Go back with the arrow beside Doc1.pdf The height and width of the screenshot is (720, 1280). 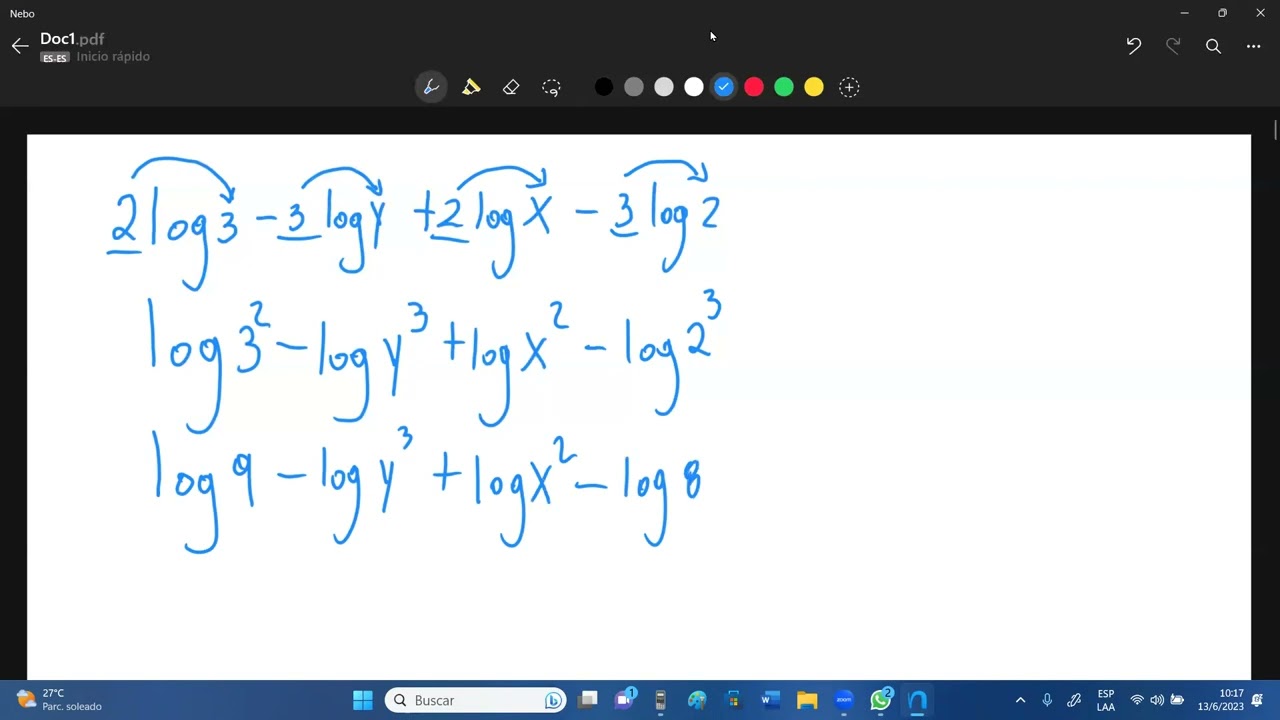pos(20,46)
